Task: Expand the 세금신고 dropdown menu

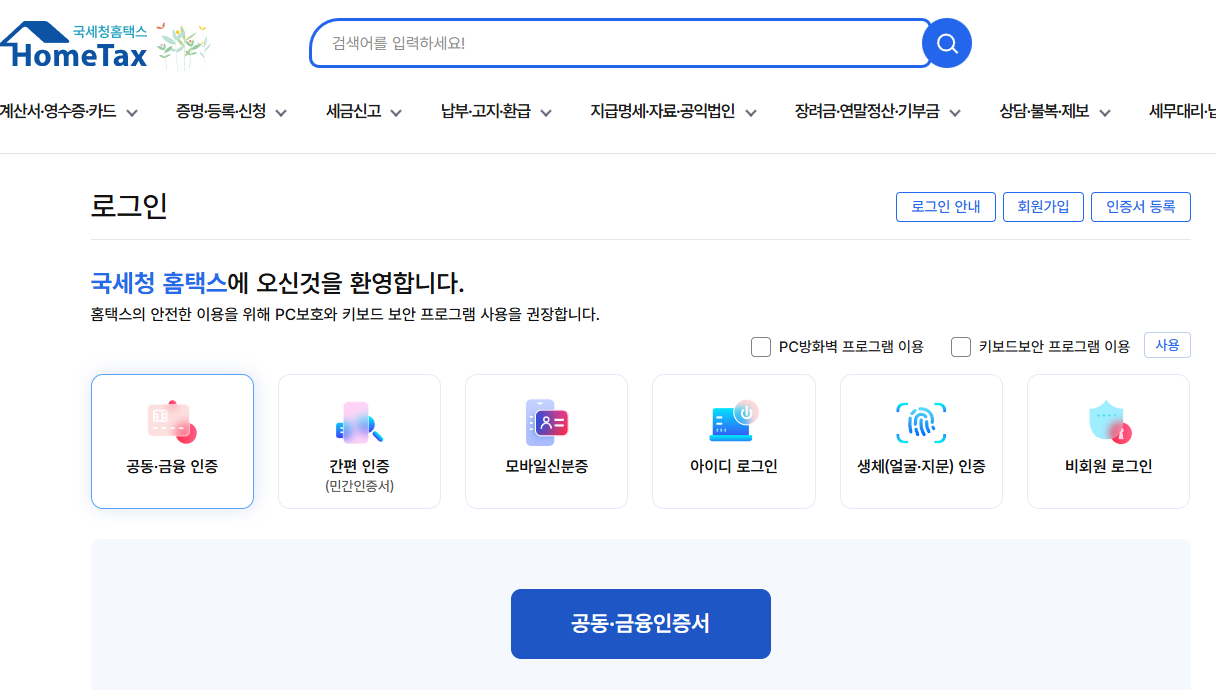Action: coord(363,112)
